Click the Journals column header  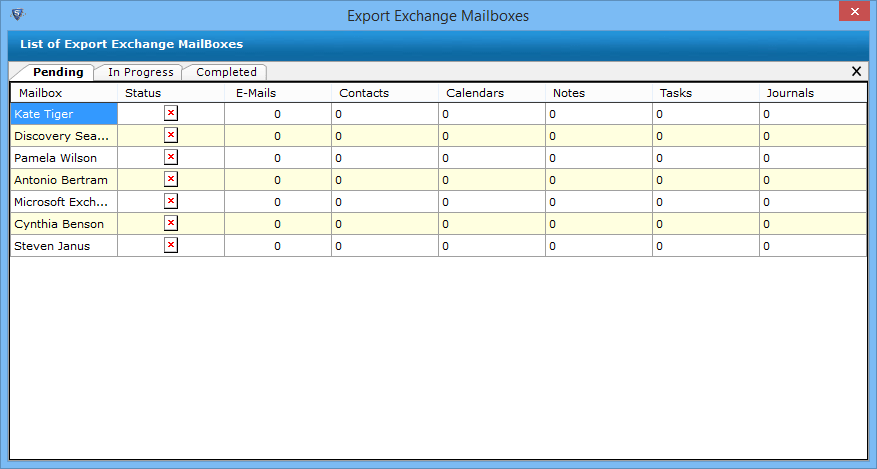(x=813, y=93)
